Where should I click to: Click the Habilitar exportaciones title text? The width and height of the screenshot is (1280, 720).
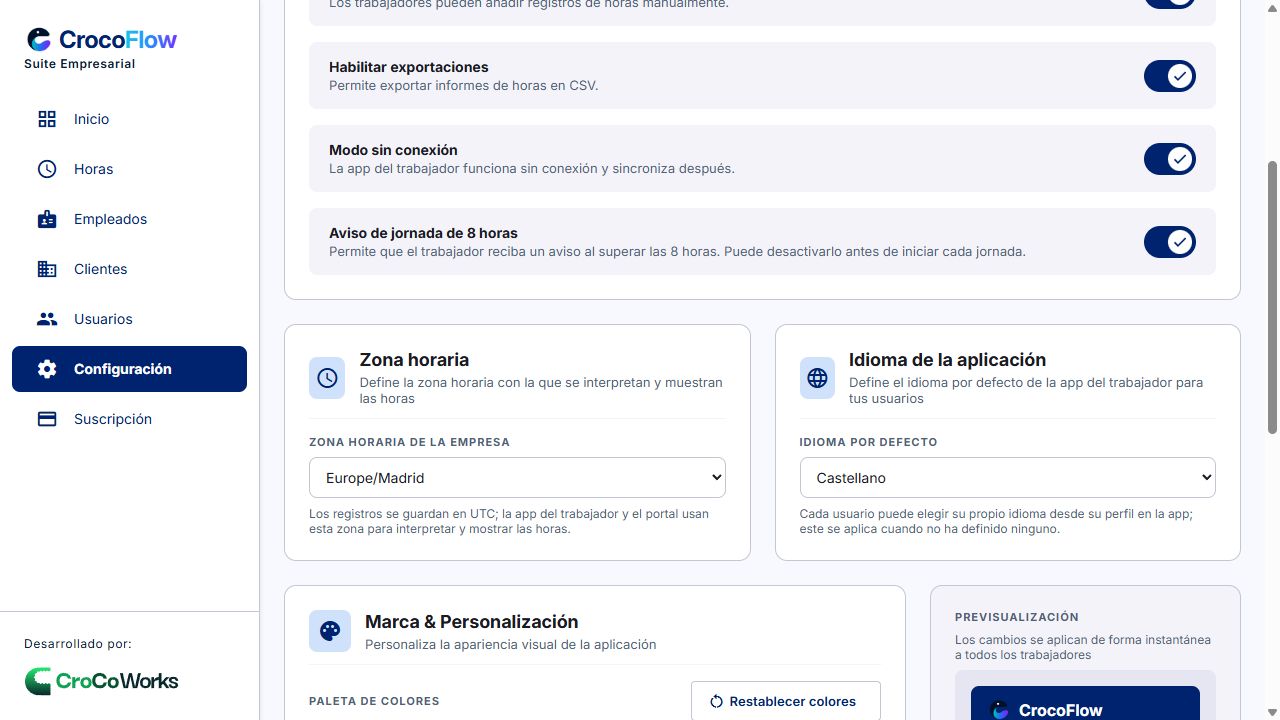(409, 67)
